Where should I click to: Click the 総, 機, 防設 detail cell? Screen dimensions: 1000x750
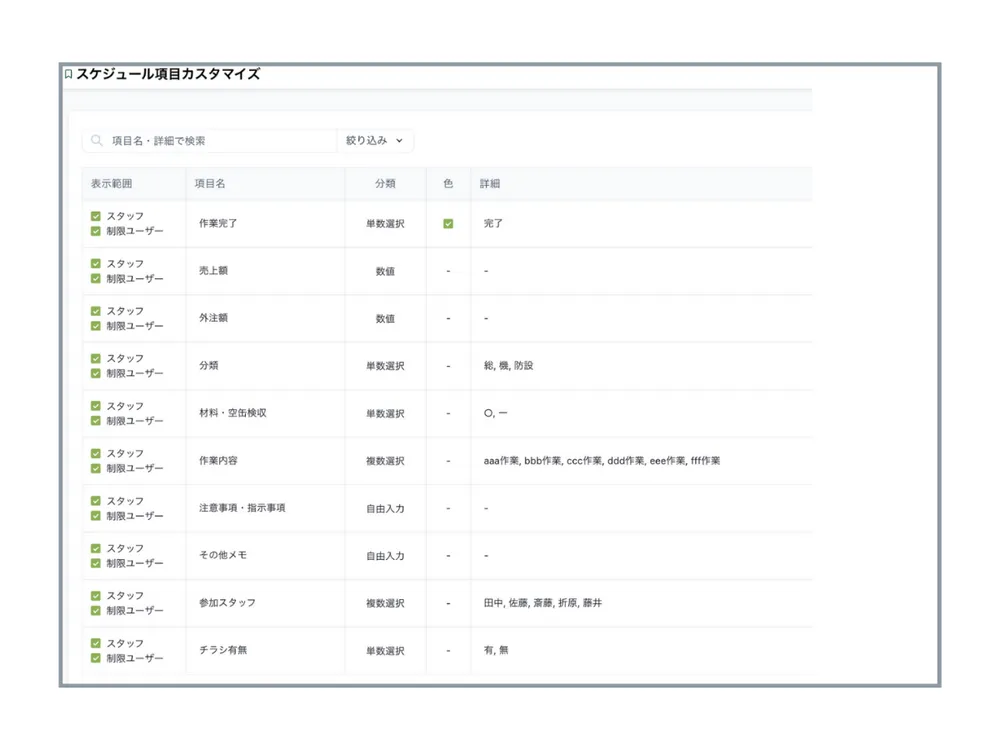(x=508, y=365)
